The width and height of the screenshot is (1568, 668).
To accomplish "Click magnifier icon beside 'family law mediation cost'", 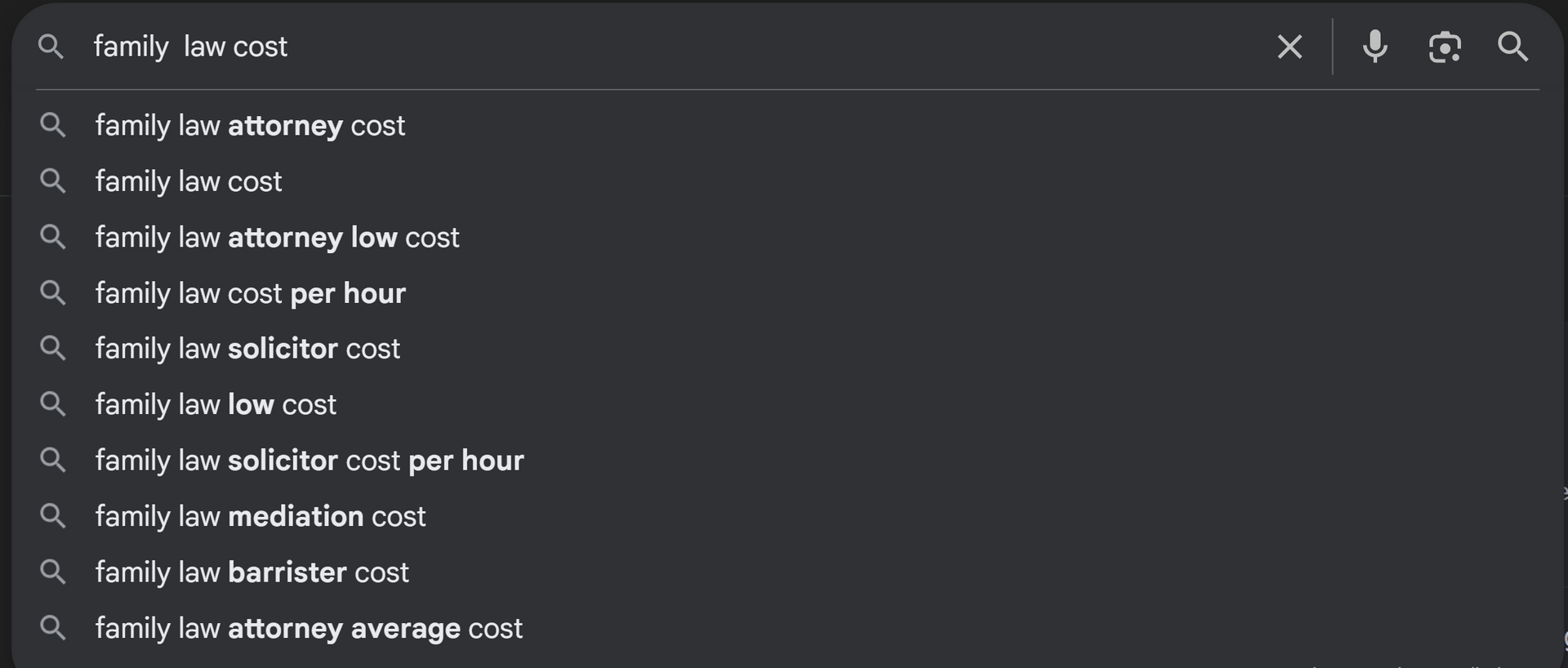I will (x=53, y=516).
